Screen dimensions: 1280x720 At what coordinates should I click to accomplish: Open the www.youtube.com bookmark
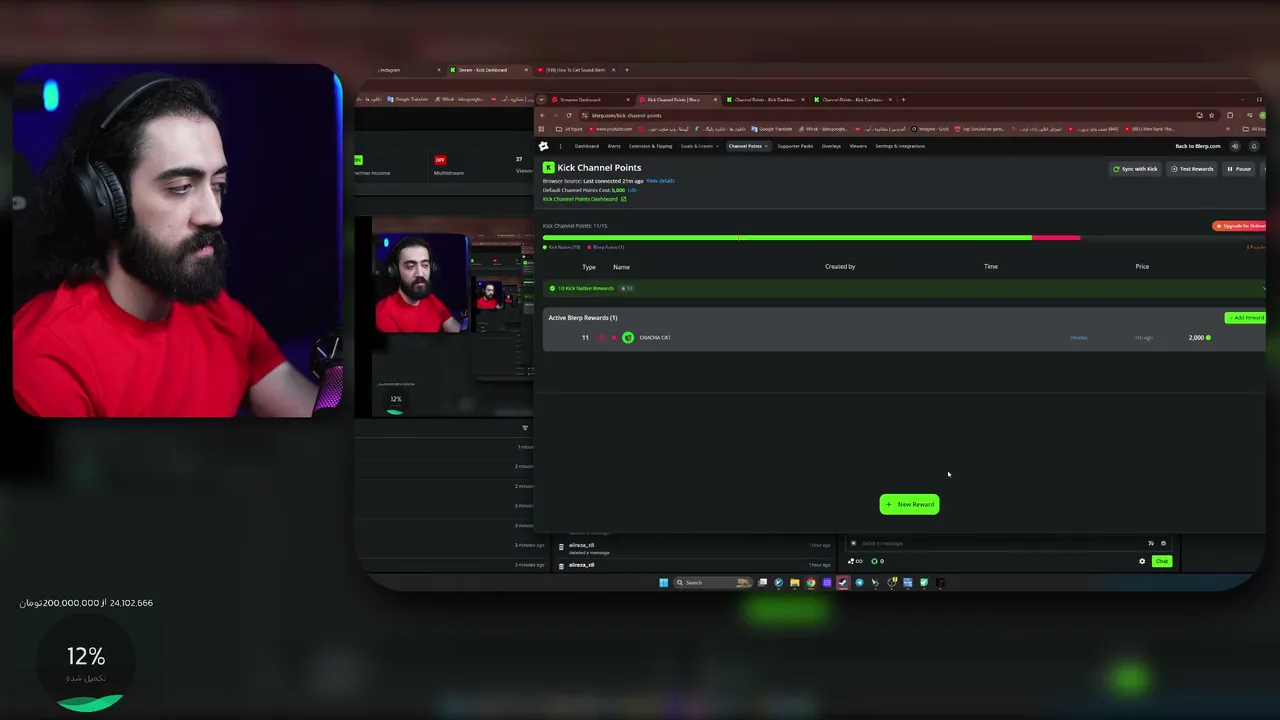coord(610,129)
